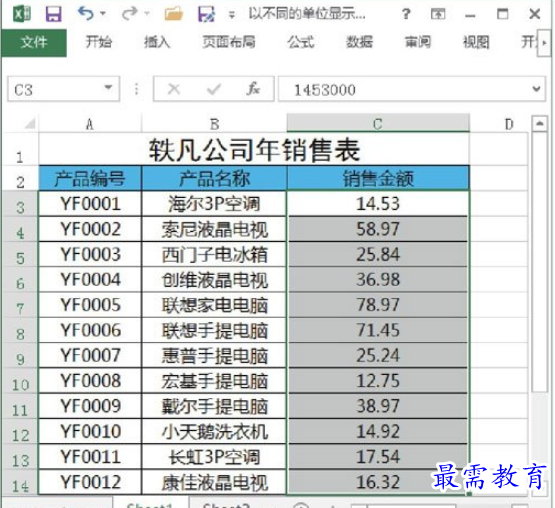Redo the last undone action

(129, 14)
